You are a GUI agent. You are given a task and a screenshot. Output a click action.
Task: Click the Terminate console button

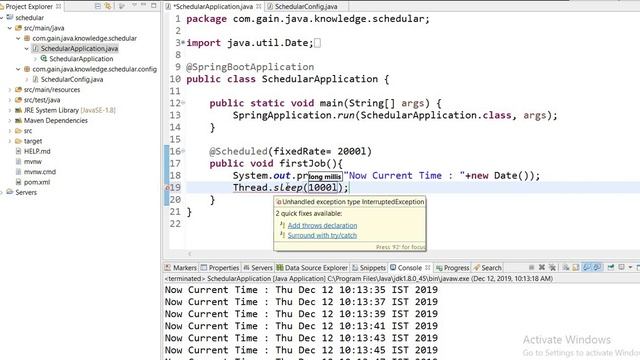(x=531, y=267)
